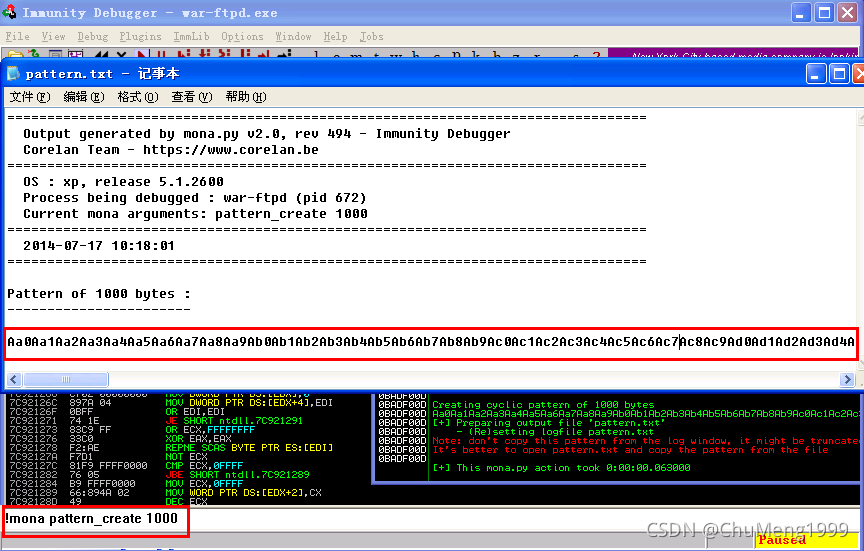Click the Corelan Team URL line

170,150
